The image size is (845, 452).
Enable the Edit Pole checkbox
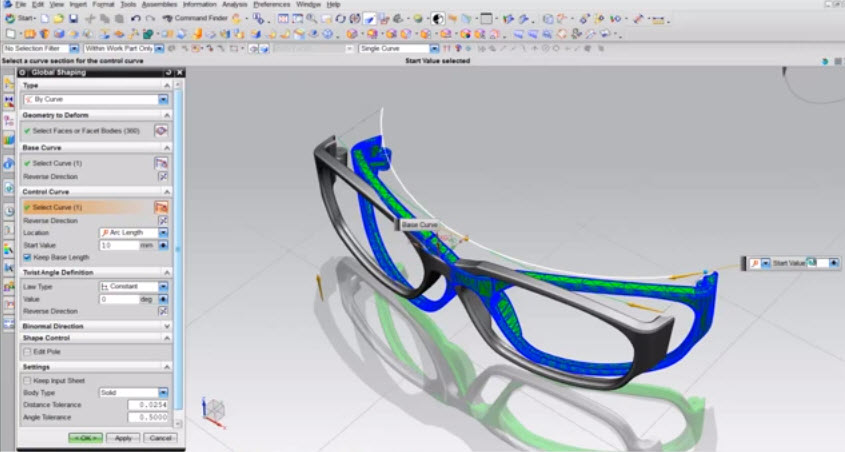coord(27,351)
